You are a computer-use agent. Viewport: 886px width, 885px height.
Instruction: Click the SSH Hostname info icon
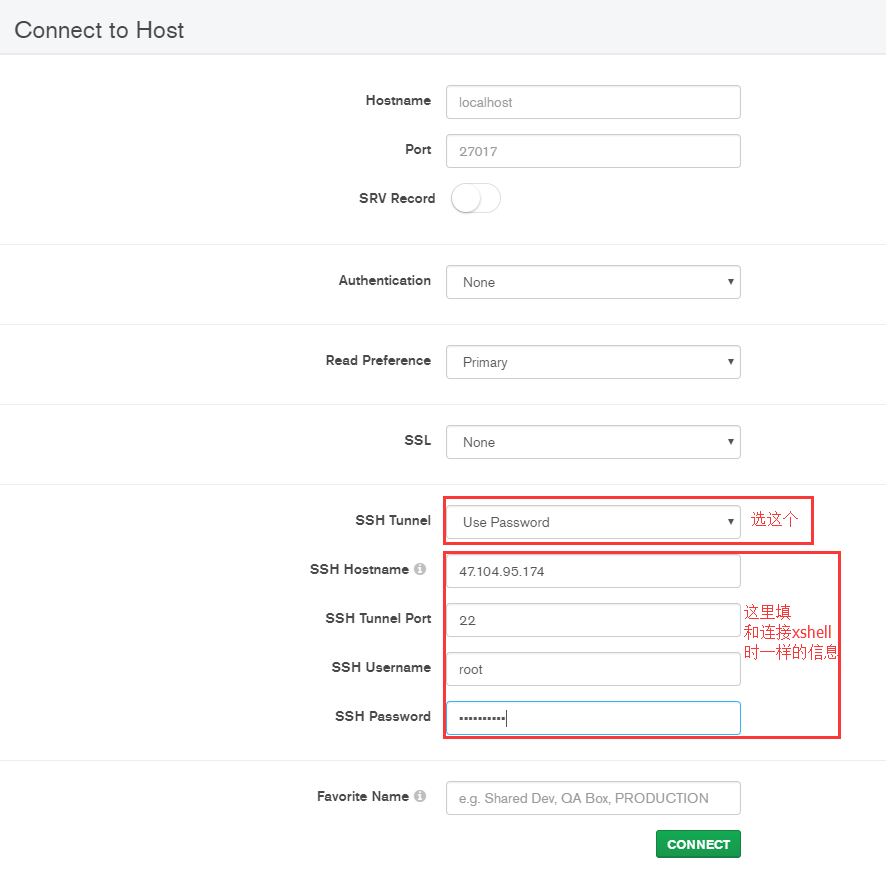(420, 570)
